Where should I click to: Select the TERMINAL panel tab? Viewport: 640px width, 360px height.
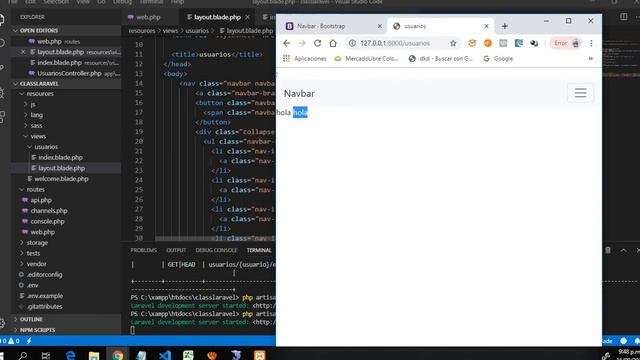coord(259,250)
